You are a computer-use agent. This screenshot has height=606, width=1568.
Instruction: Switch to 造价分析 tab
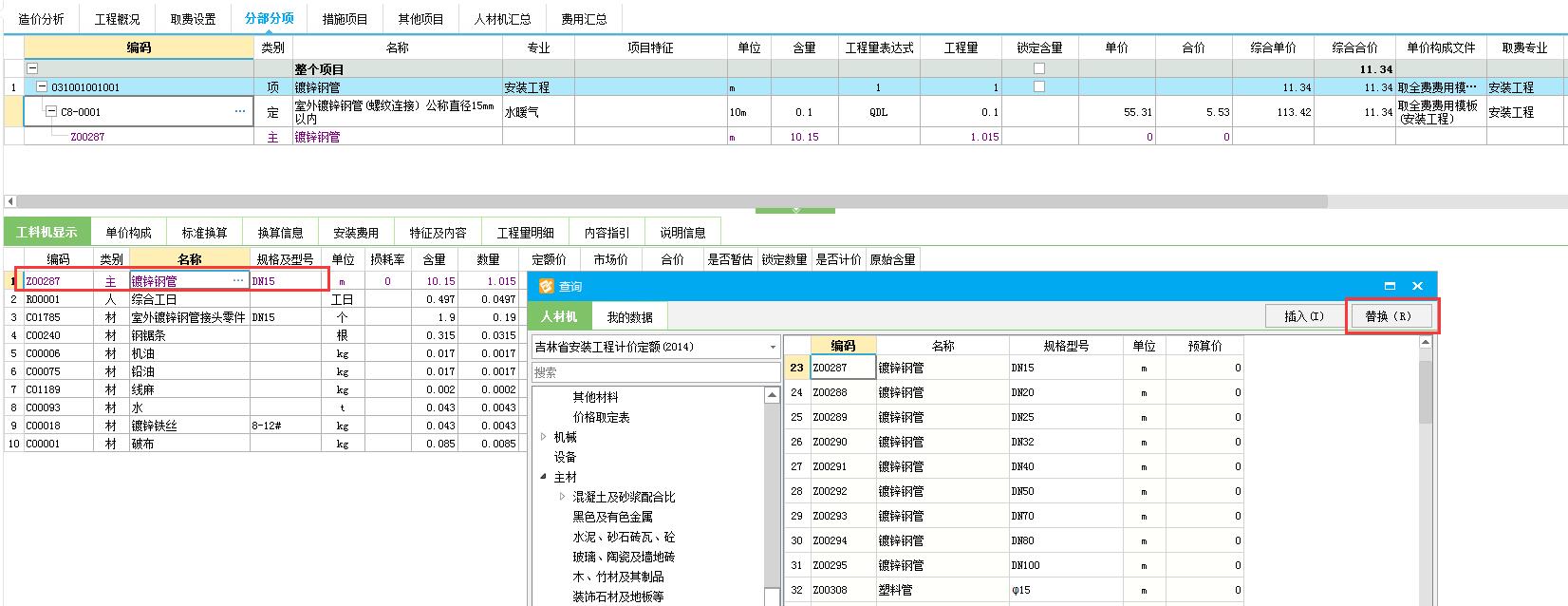(42, 19)
